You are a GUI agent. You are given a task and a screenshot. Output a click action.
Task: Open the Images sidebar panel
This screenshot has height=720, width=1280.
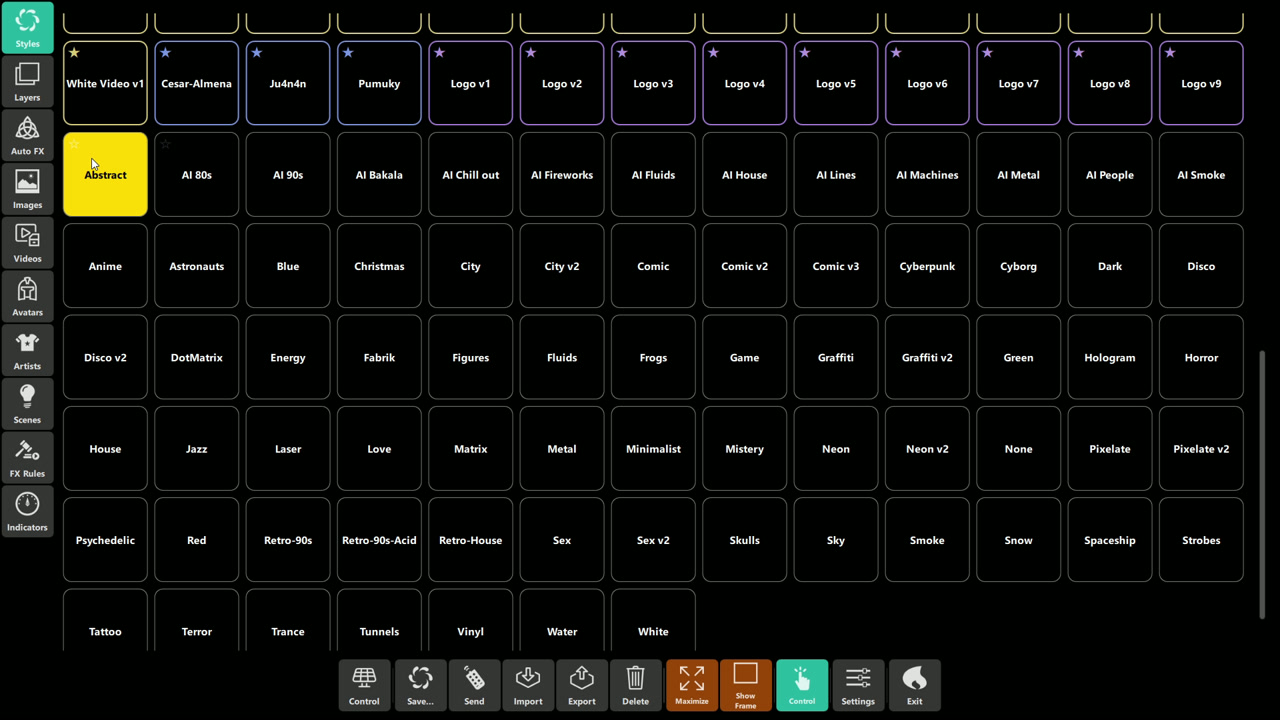27,189
